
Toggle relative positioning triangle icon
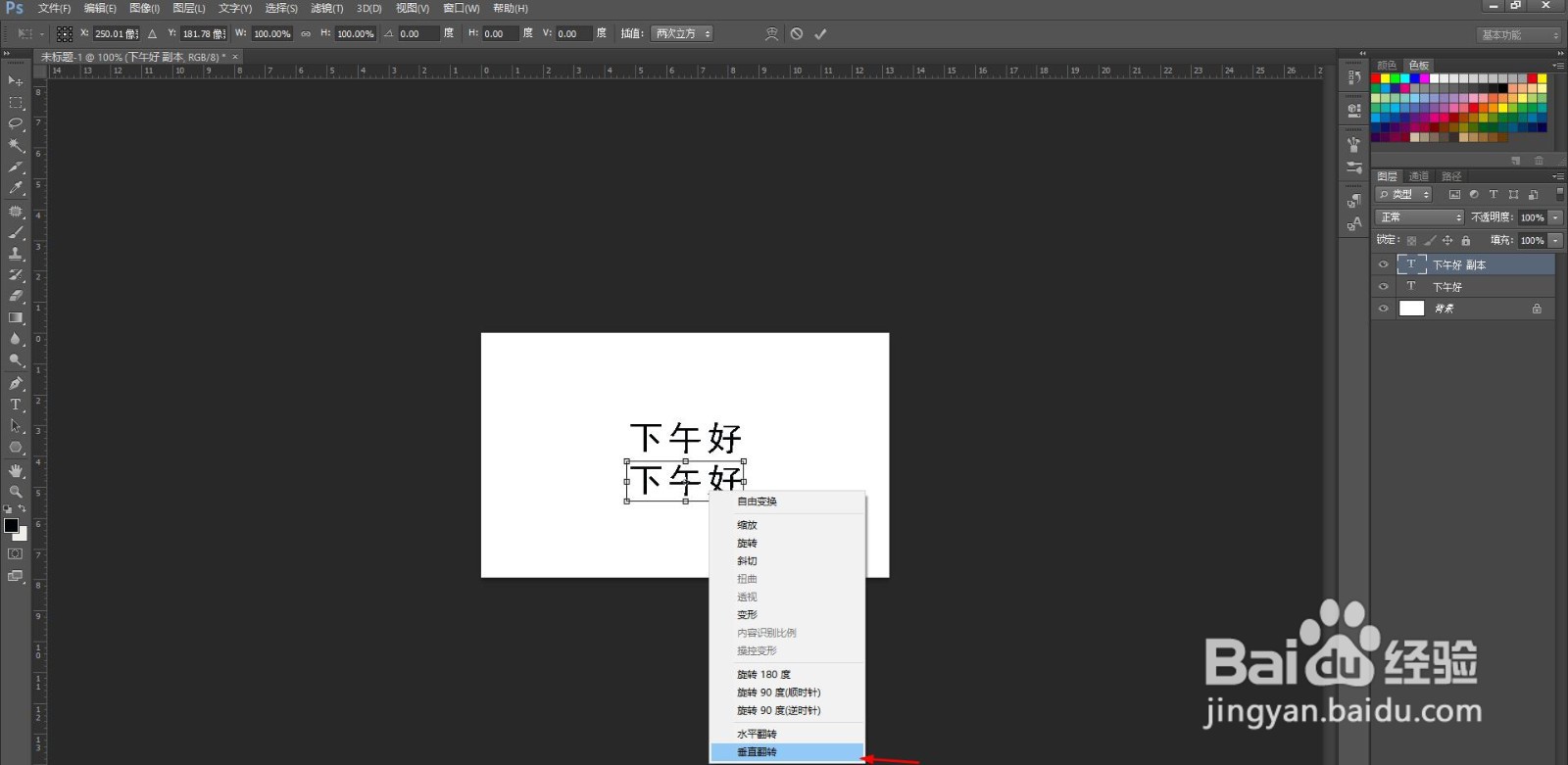pos(152,33)
